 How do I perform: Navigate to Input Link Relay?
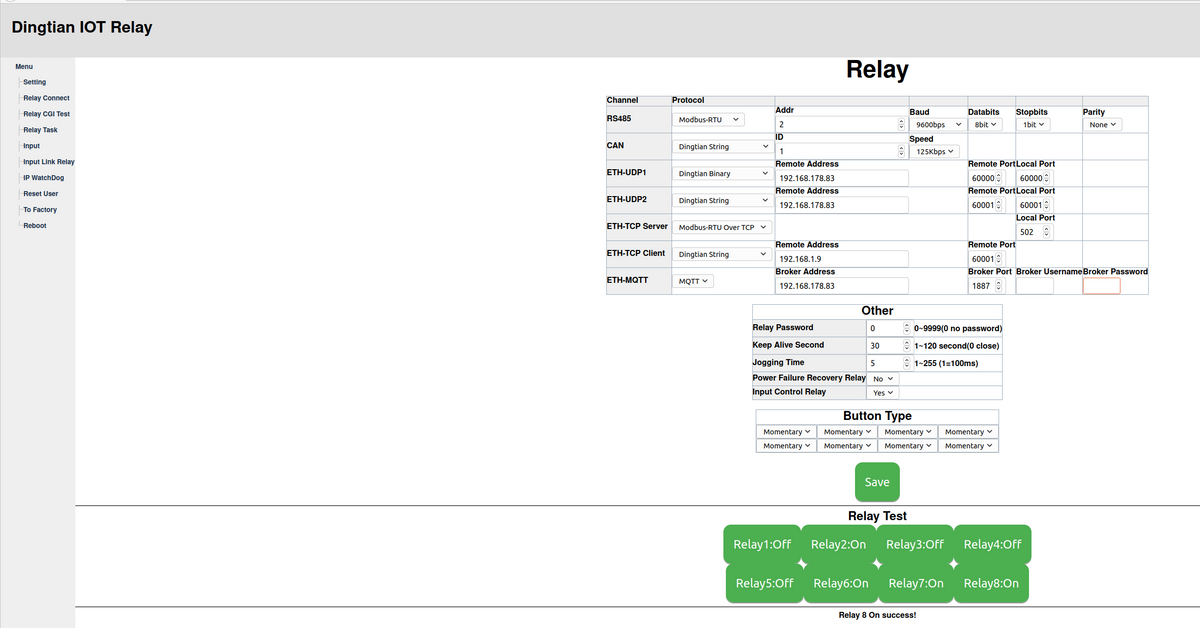pos(49,162)
